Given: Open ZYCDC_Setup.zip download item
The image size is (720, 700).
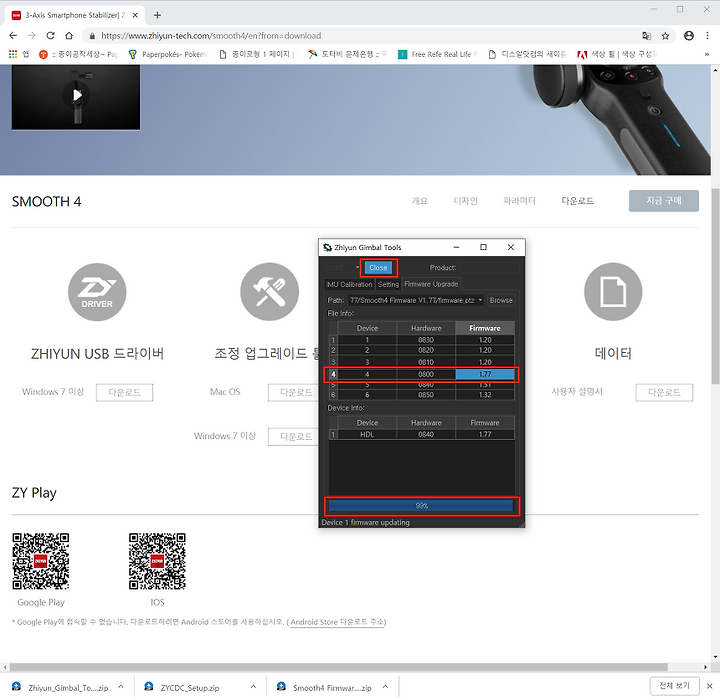Looking at the screenshot, I should [184, 688].
